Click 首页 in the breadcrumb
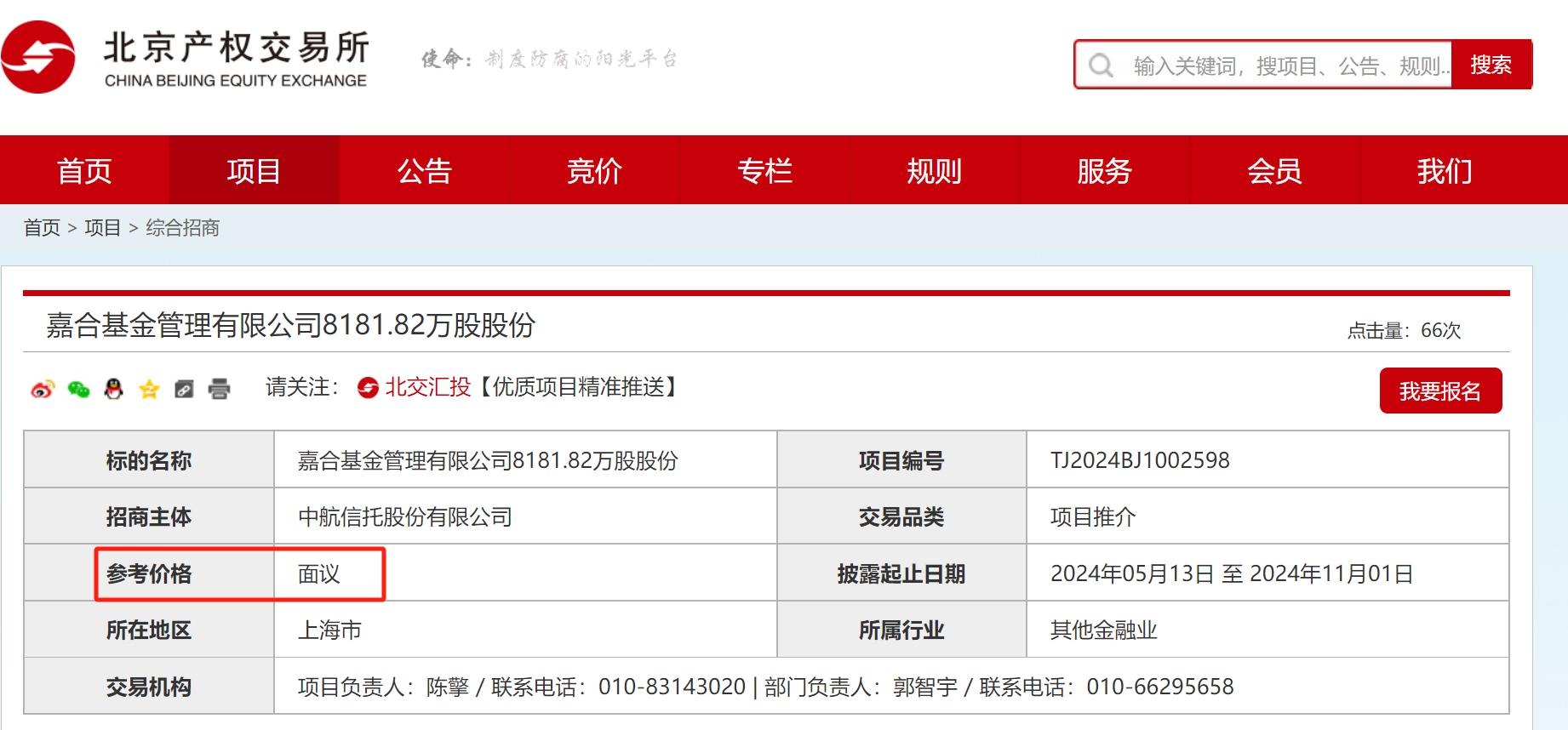This screenshot has height=730, width=1568. pyautogui.click(x=42, y=228)
